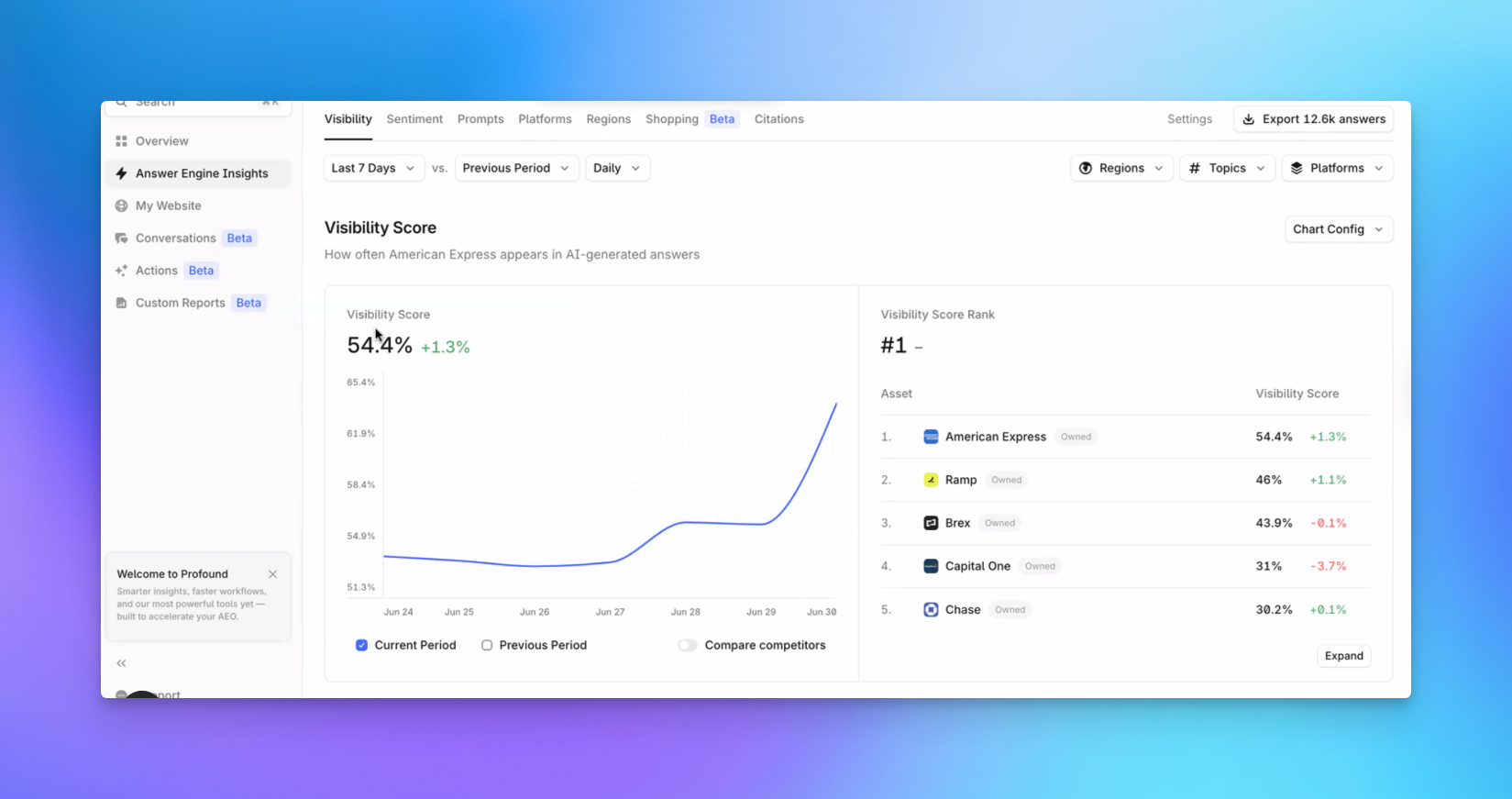Viewport: 1512px width, 799px height.
Task: Open the Platforms filter dropdown
Action: click(x=1337, y=168)
